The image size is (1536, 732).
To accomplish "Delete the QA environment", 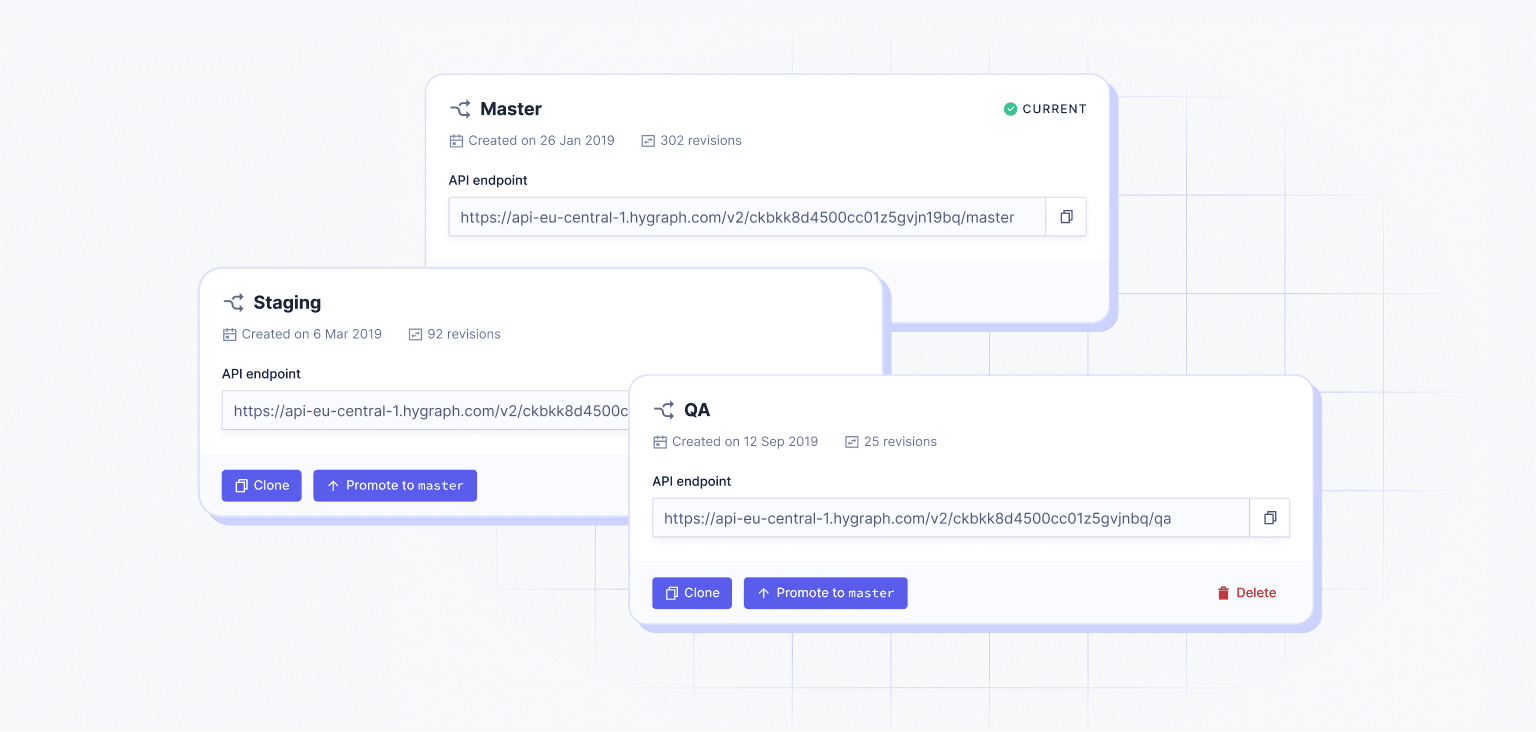I will [x=1246, y=593].
